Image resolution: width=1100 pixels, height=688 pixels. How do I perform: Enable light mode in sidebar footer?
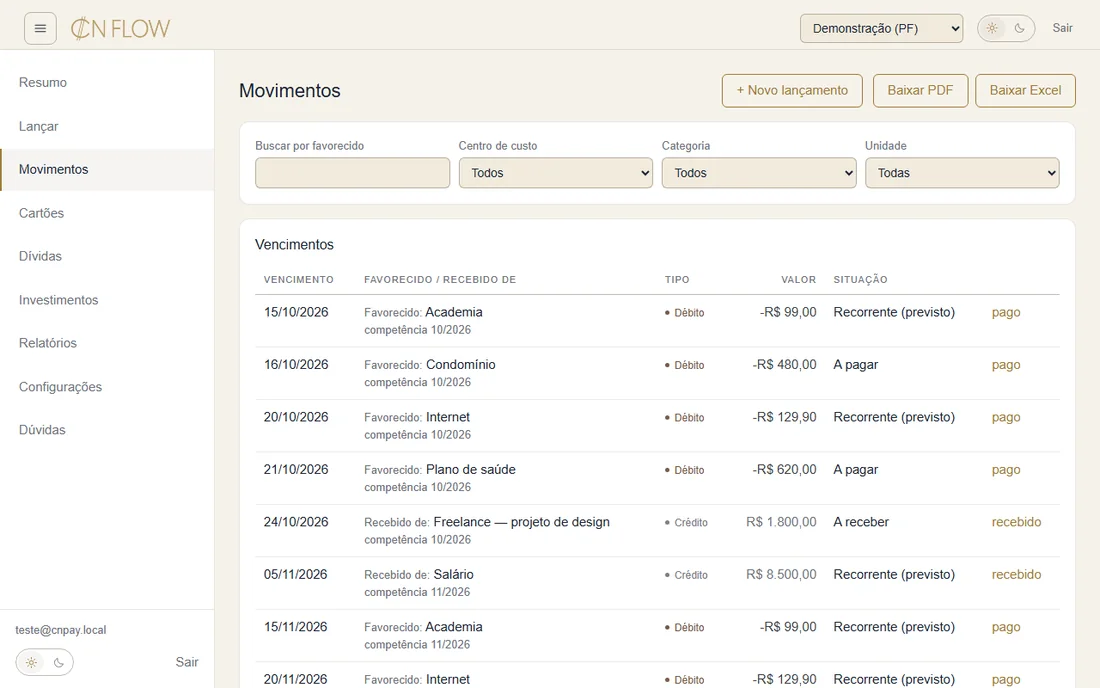[x=32, y=662]
